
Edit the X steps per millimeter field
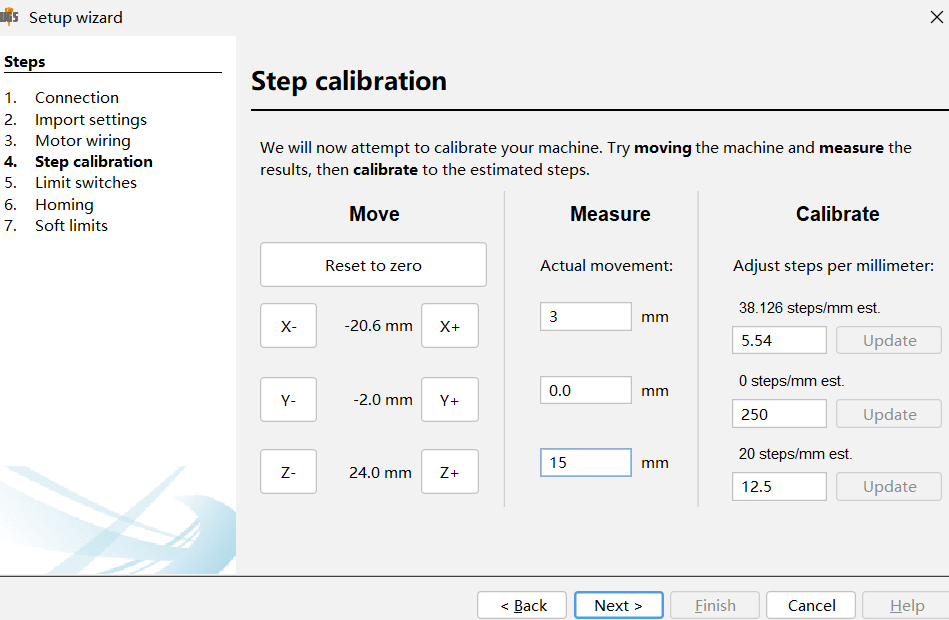779,340
